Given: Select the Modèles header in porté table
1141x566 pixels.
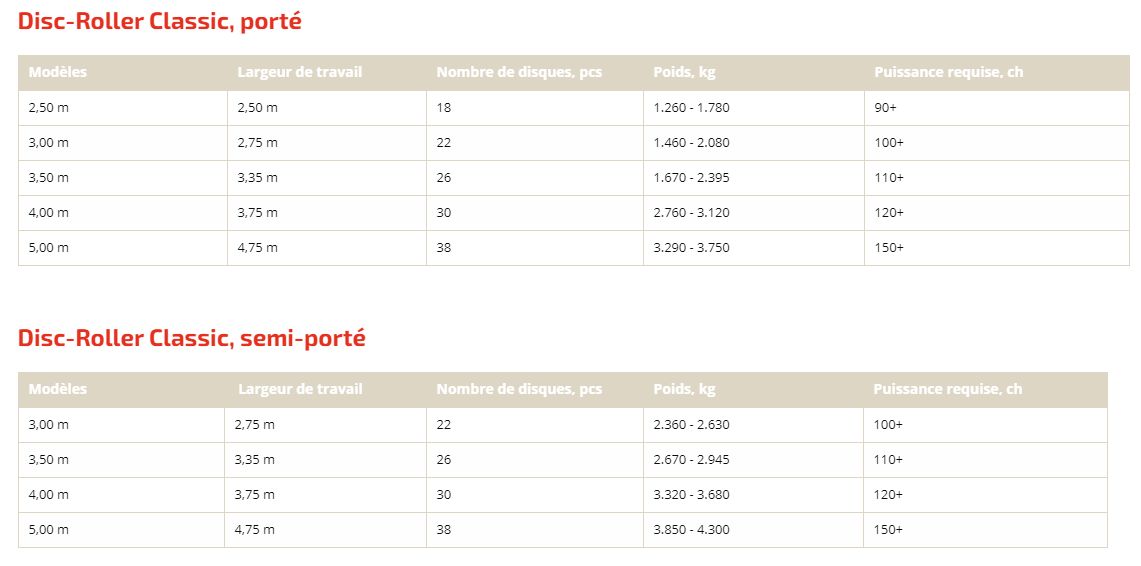Looking at the screenshot, I should (58, 72).
